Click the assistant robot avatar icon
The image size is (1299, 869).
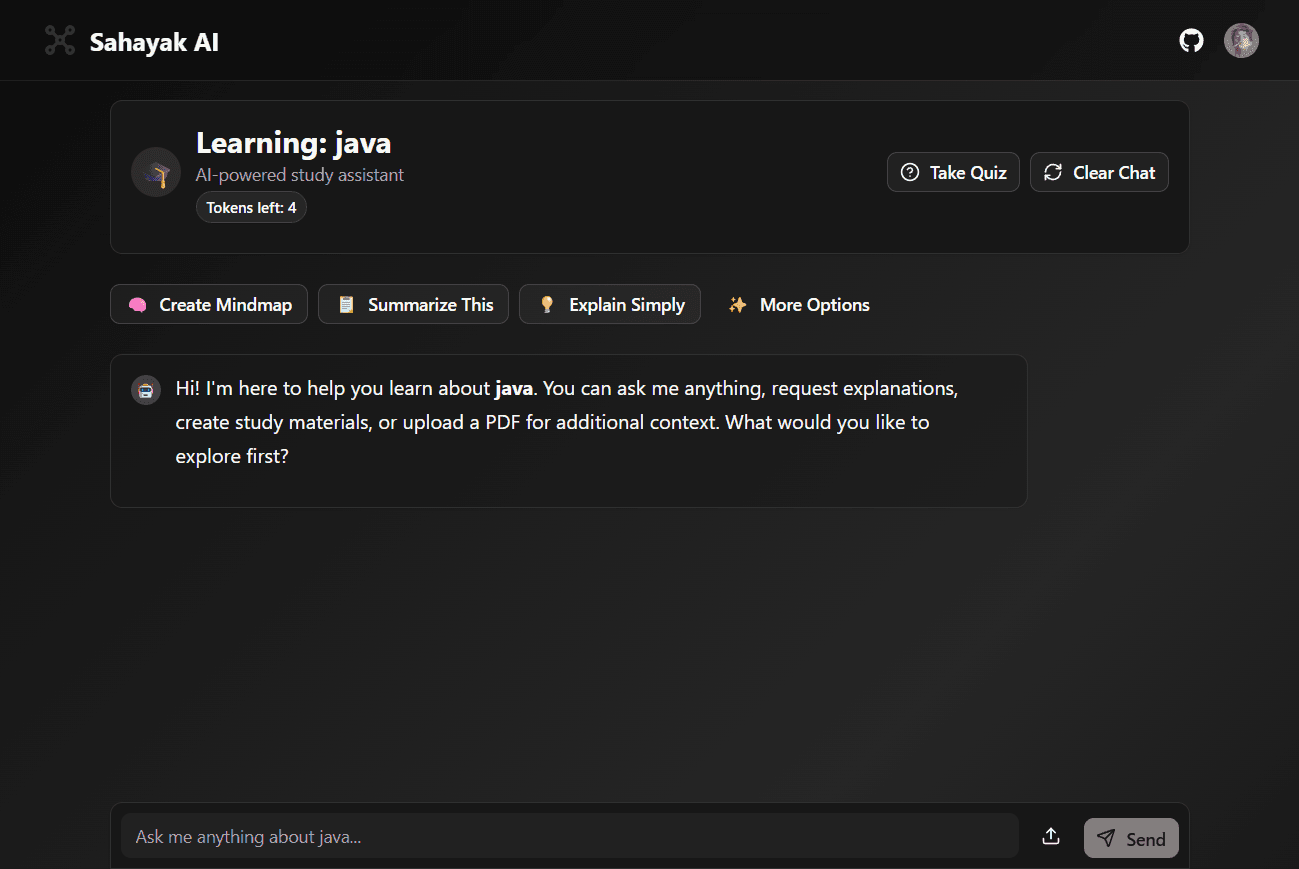pyautogui.click(x=146, y=390)
